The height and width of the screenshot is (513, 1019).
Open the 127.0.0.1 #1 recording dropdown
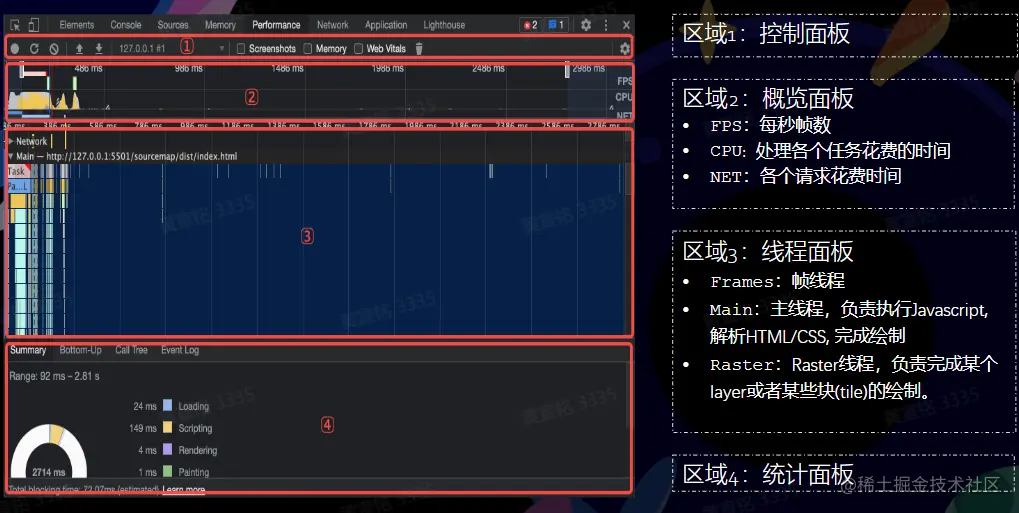coord(172,49)
